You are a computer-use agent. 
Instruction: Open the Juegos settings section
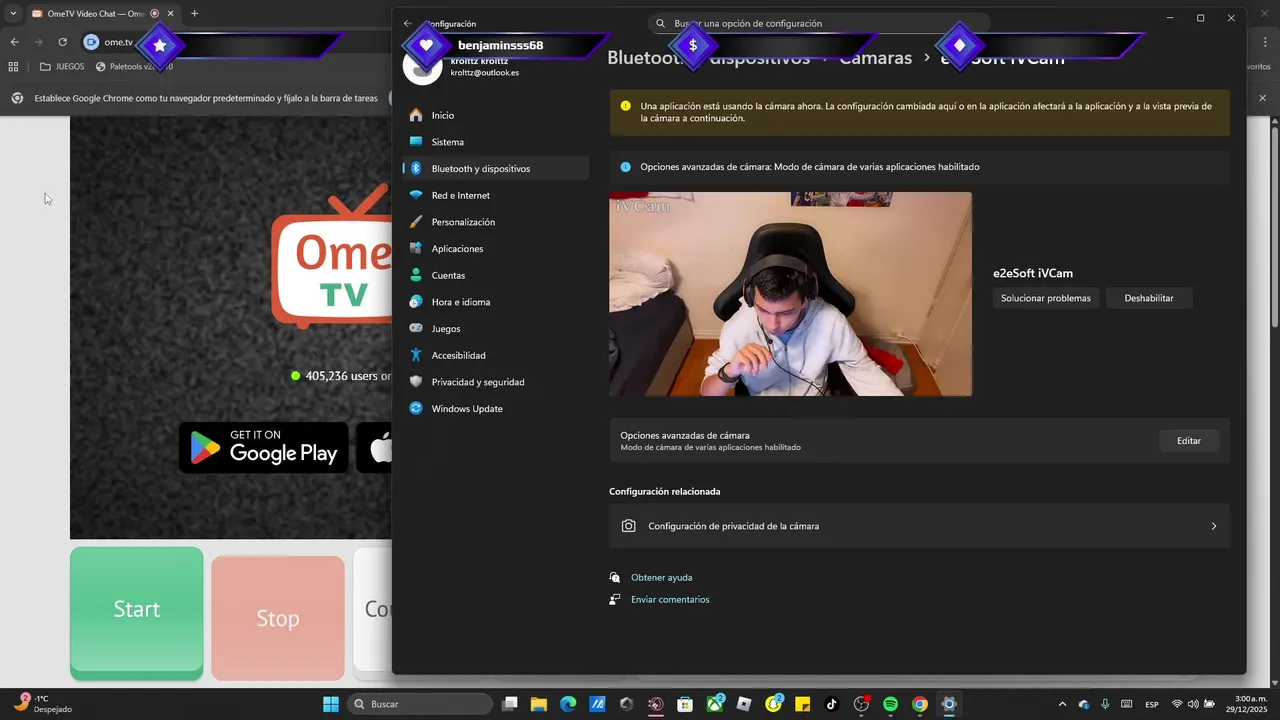click(x=496, y=328)
